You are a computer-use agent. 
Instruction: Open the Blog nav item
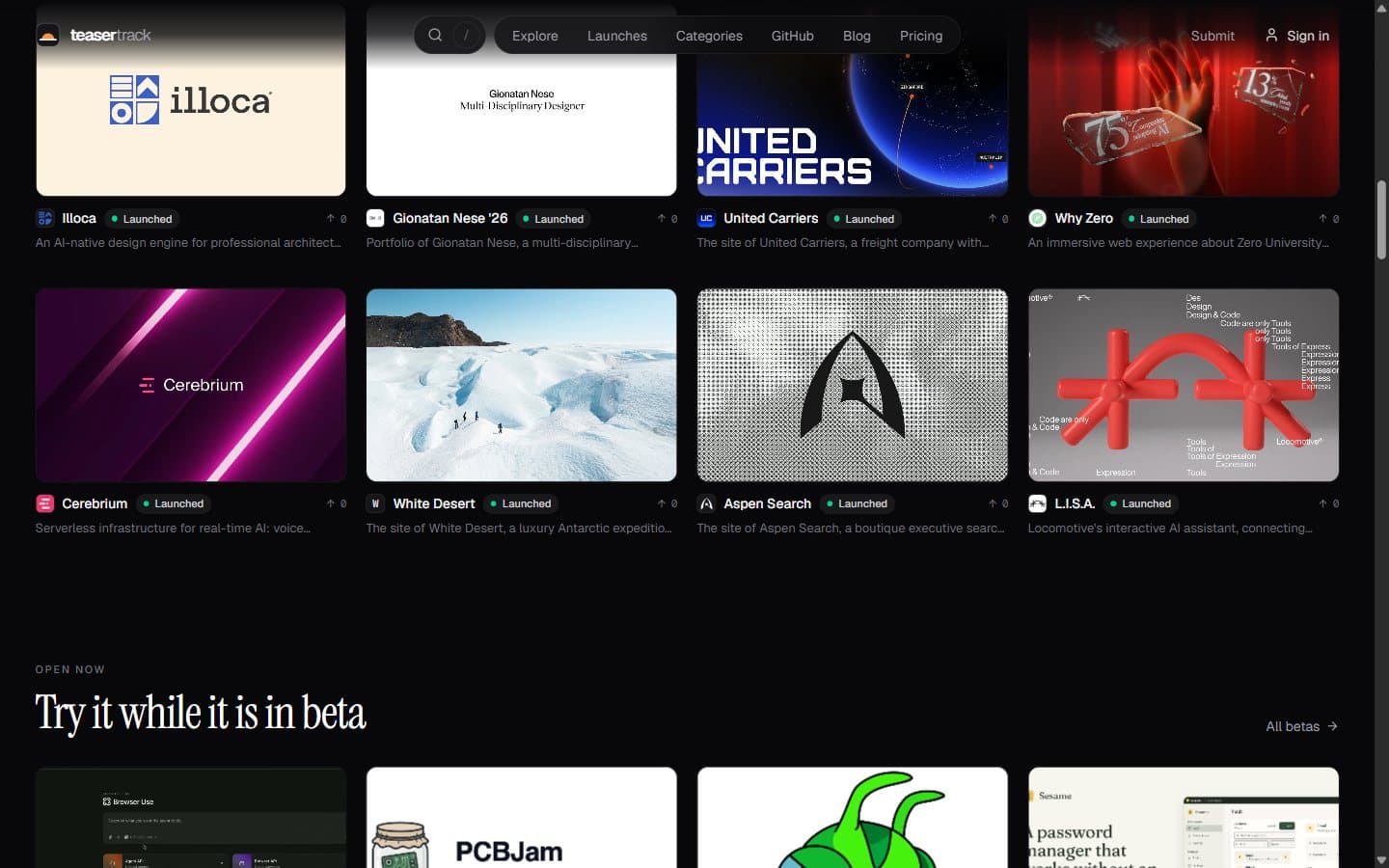pos(857,36)
